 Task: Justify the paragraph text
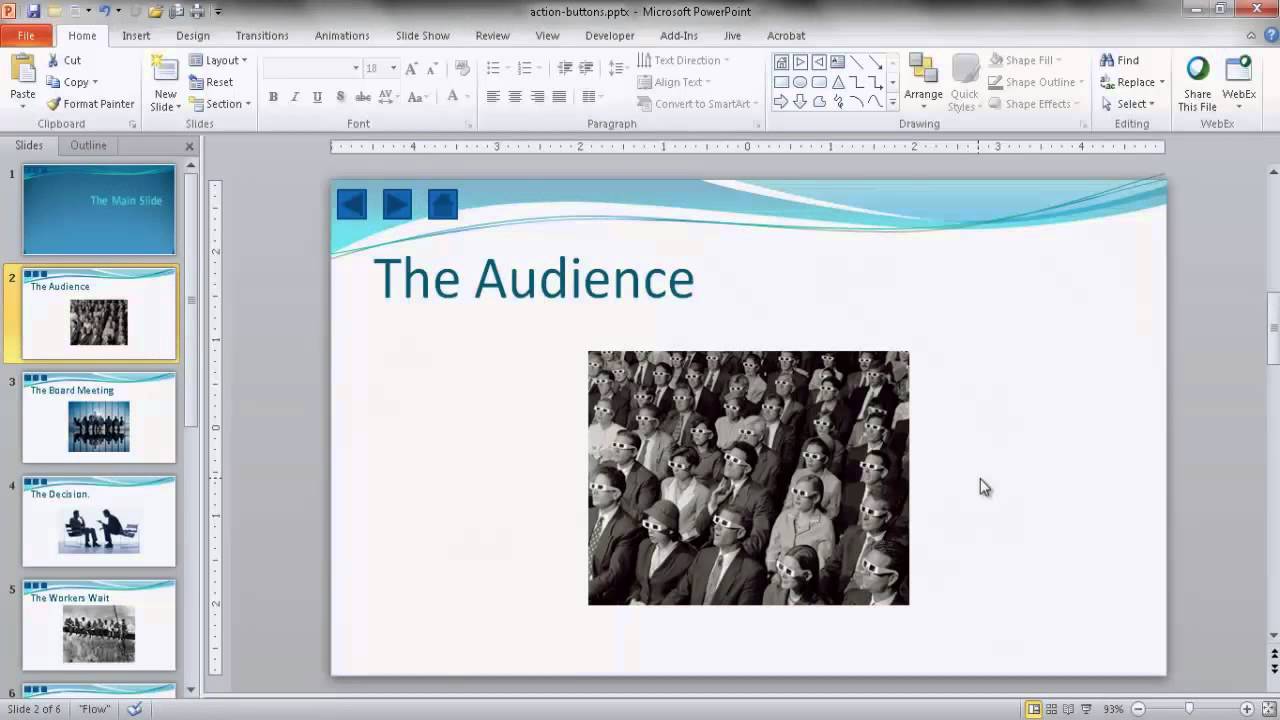[559, 97]
